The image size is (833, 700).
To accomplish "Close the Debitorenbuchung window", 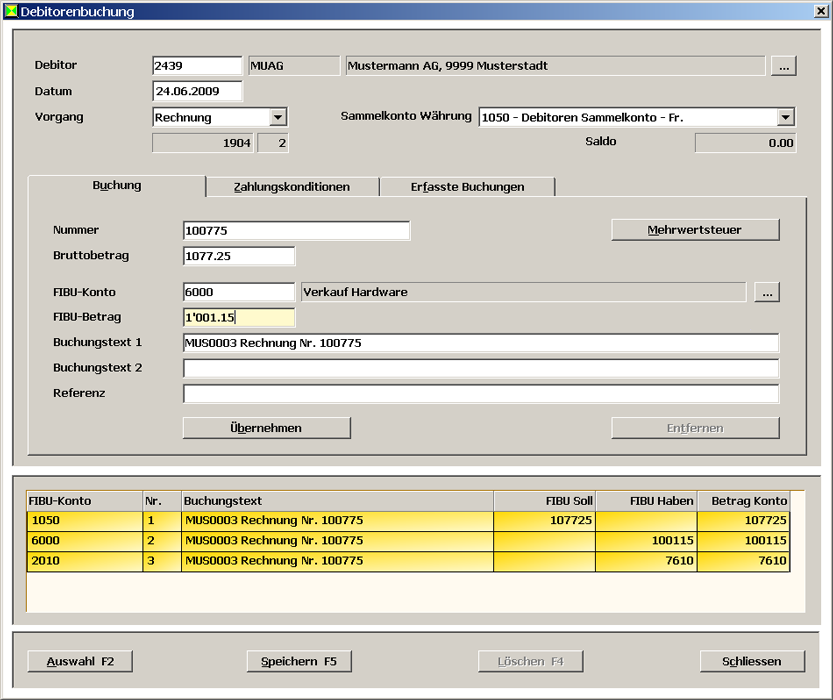I will pyautogui.click(x=821, y=12).
